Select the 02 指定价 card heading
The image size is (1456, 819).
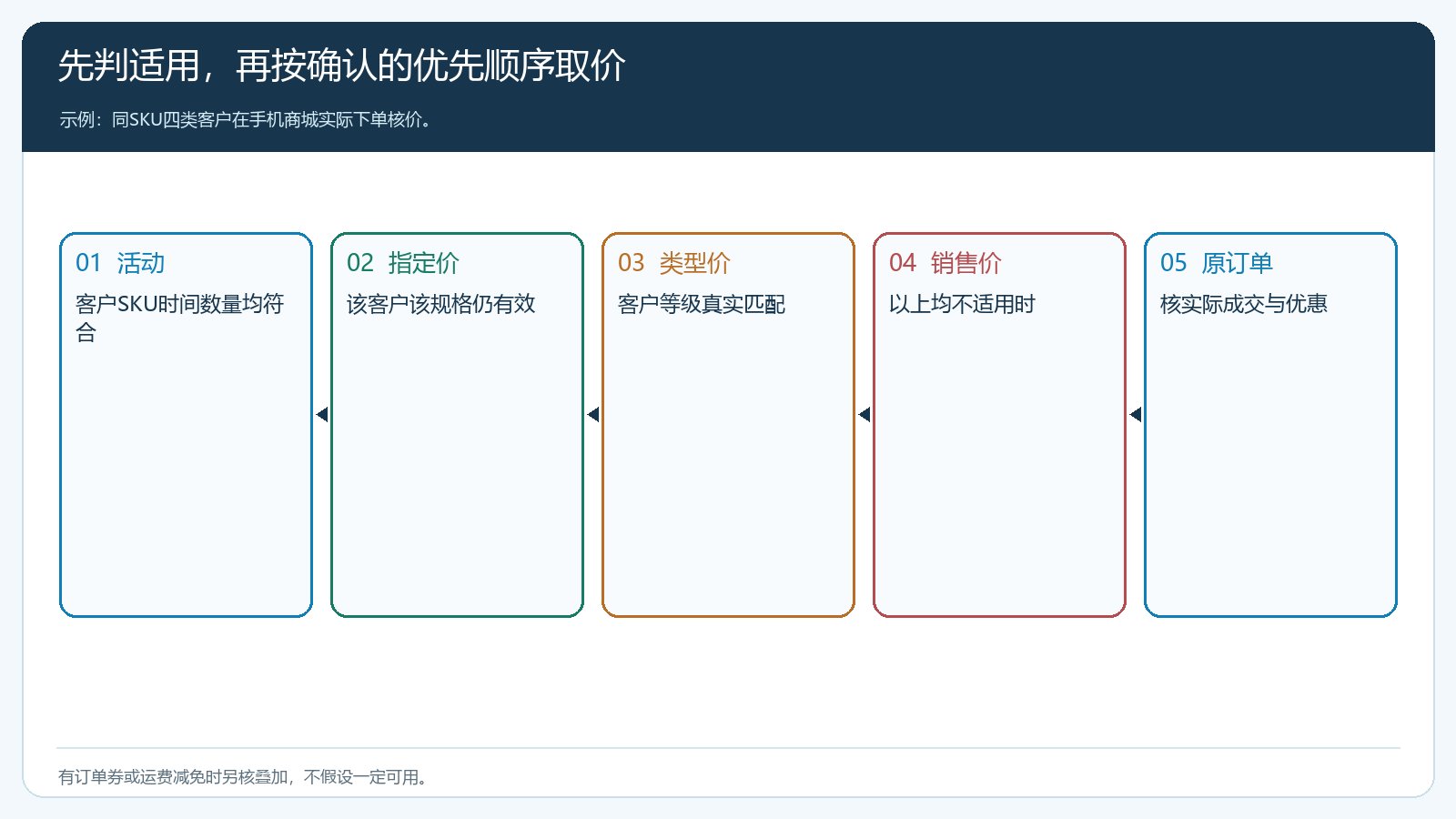click(x=403, y=263)
